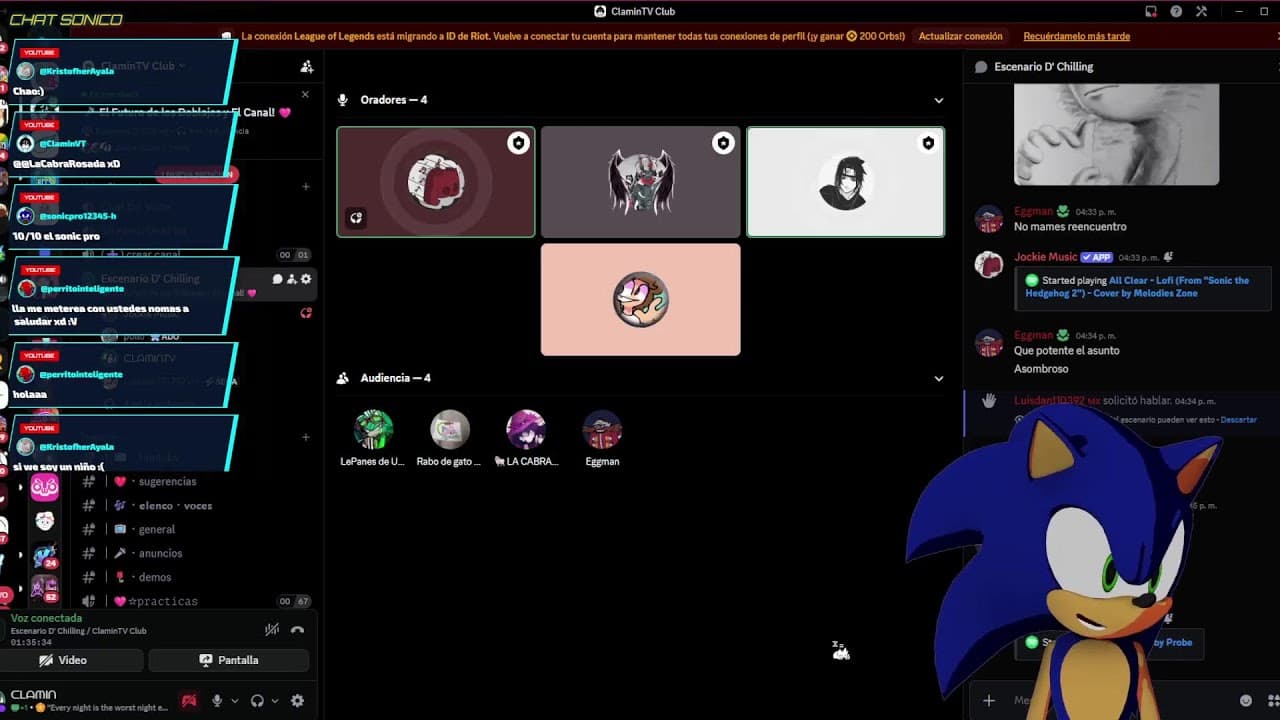Viewport: 1280px width, 720px height.
Task: Disconnect from voice using the phone icon
Action: (297, 630)
